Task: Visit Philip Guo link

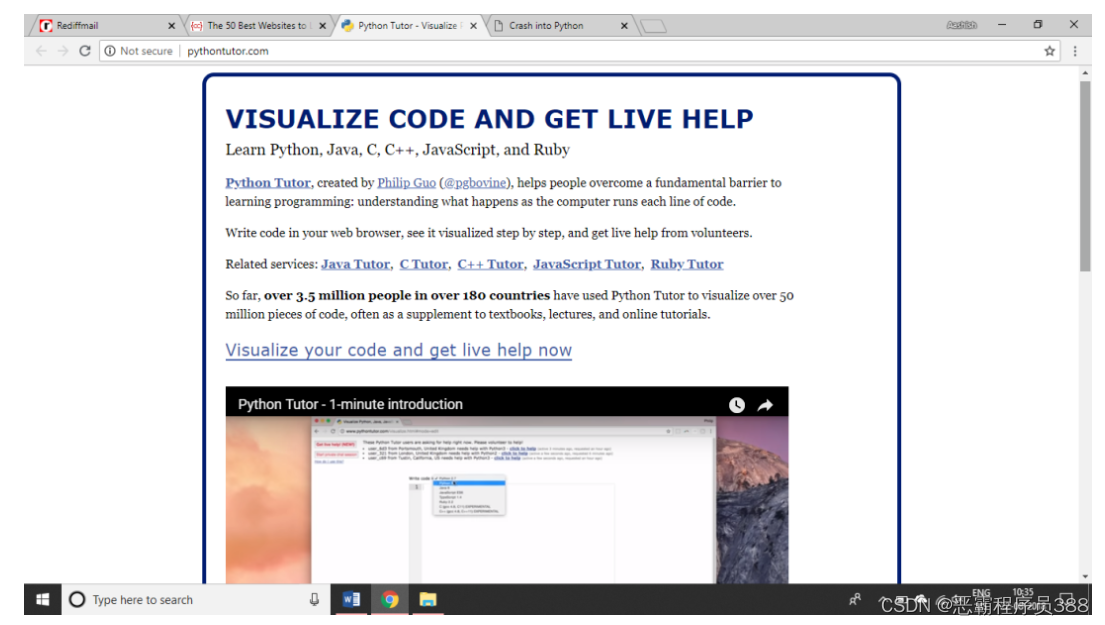Action: (407, 182)
